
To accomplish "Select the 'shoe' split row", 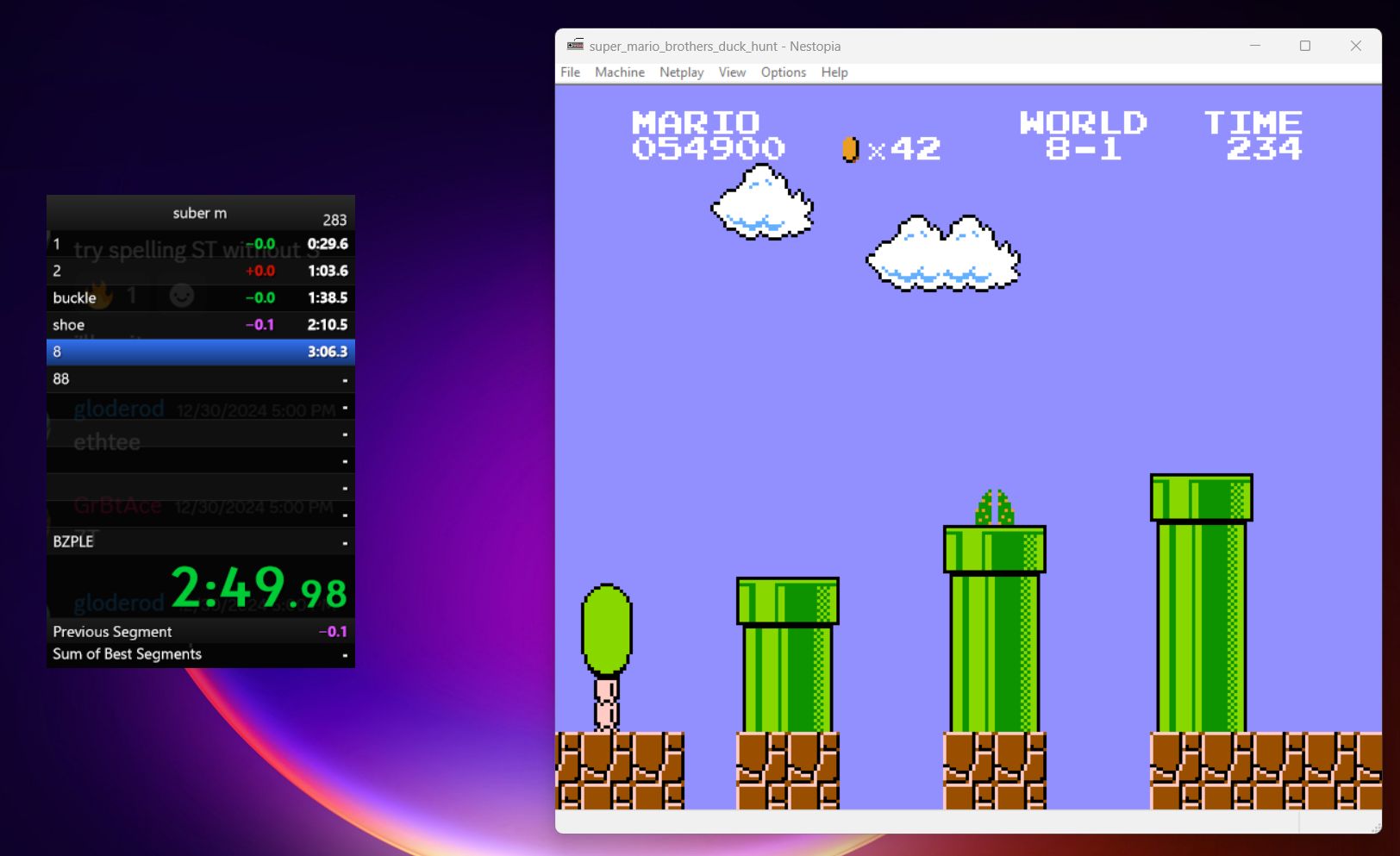I will coord(201,325).
